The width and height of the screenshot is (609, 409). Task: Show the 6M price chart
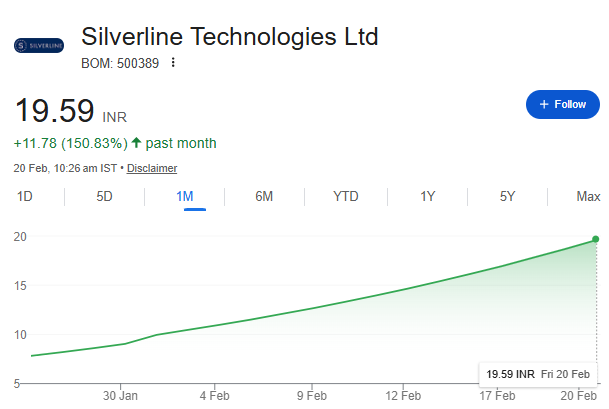click(x=264, y=196)
